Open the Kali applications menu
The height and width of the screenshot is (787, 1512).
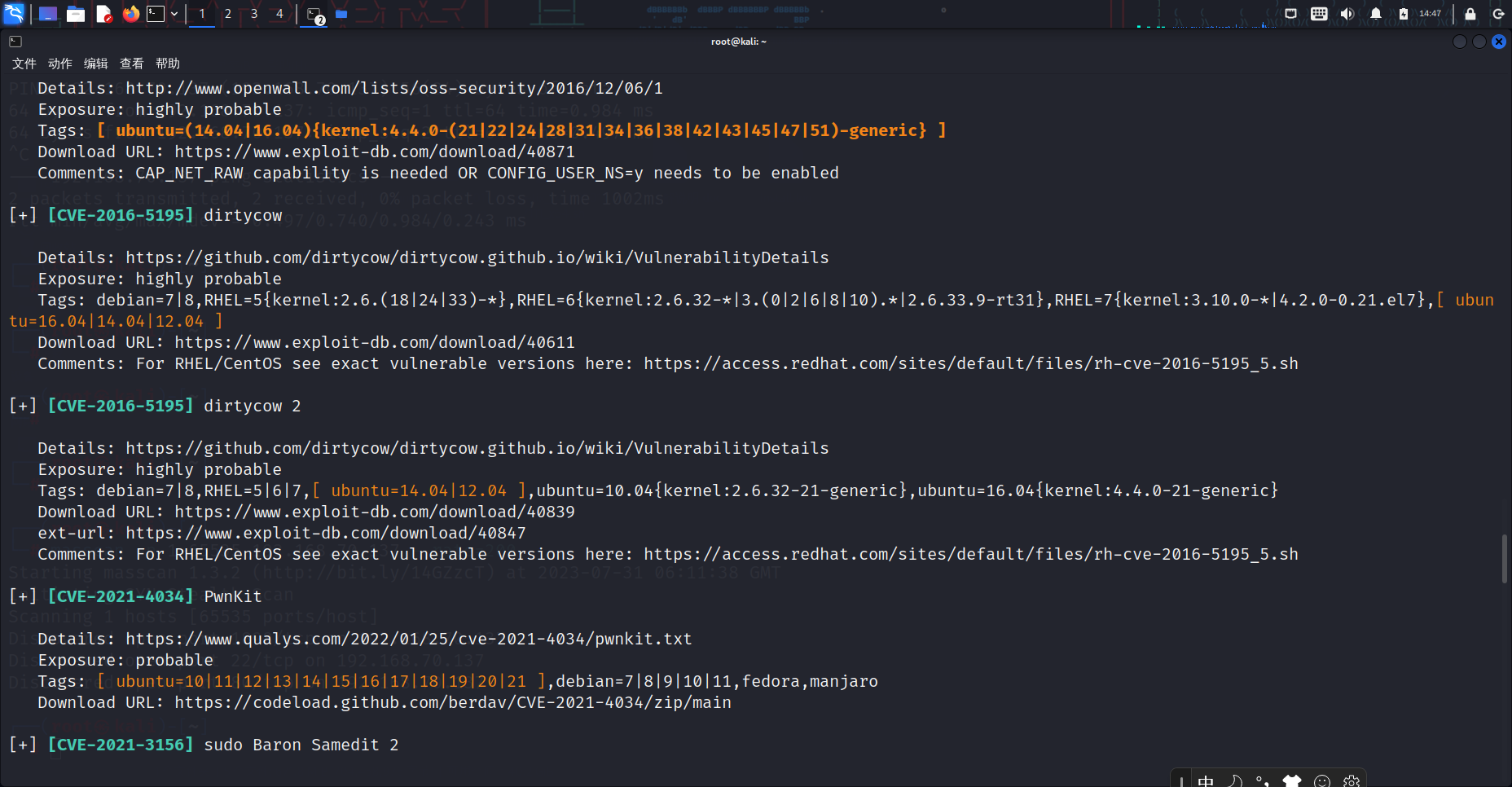point(14,14)
